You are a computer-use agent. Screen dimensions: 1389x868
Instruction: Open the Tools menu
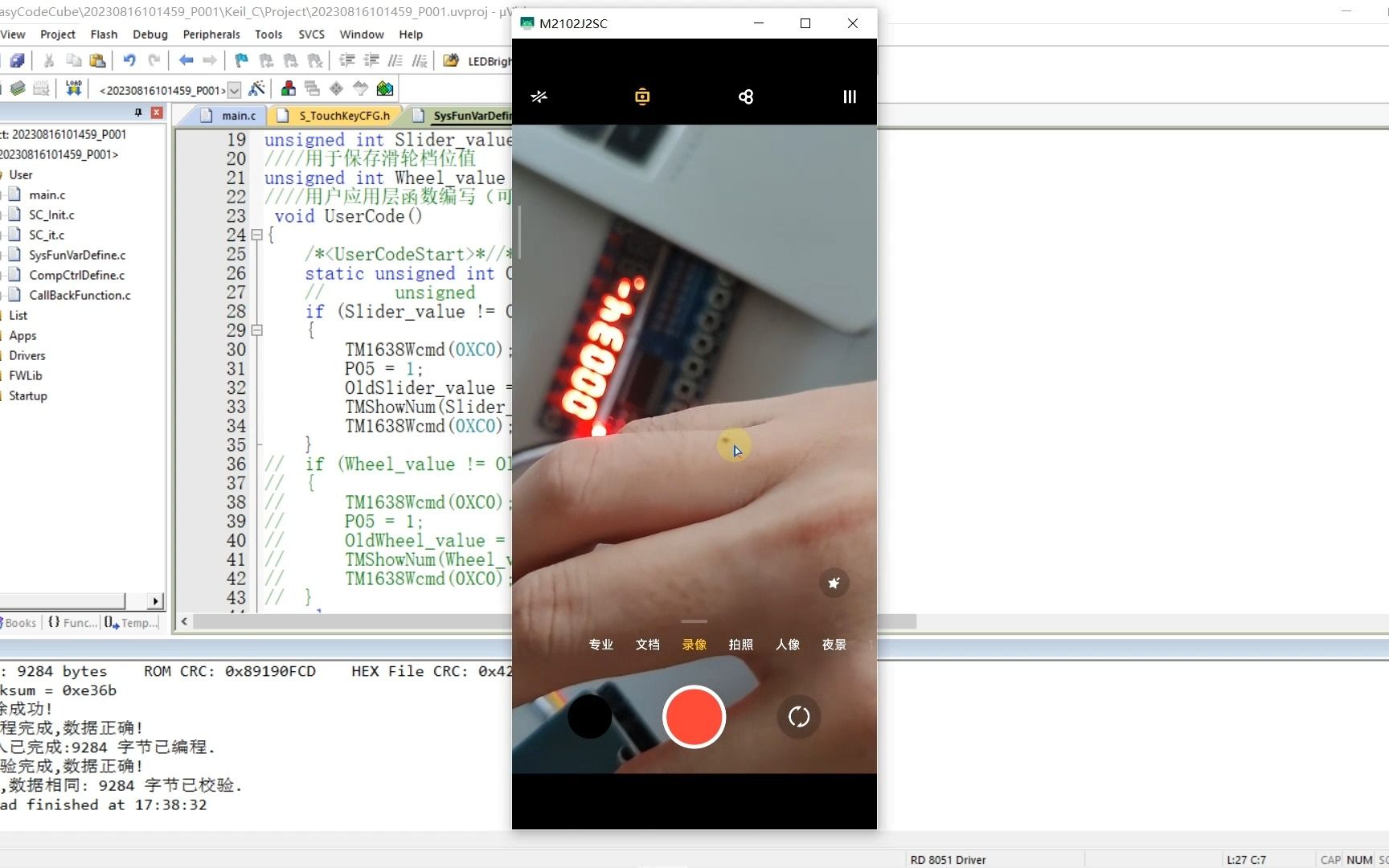point(268,35)
